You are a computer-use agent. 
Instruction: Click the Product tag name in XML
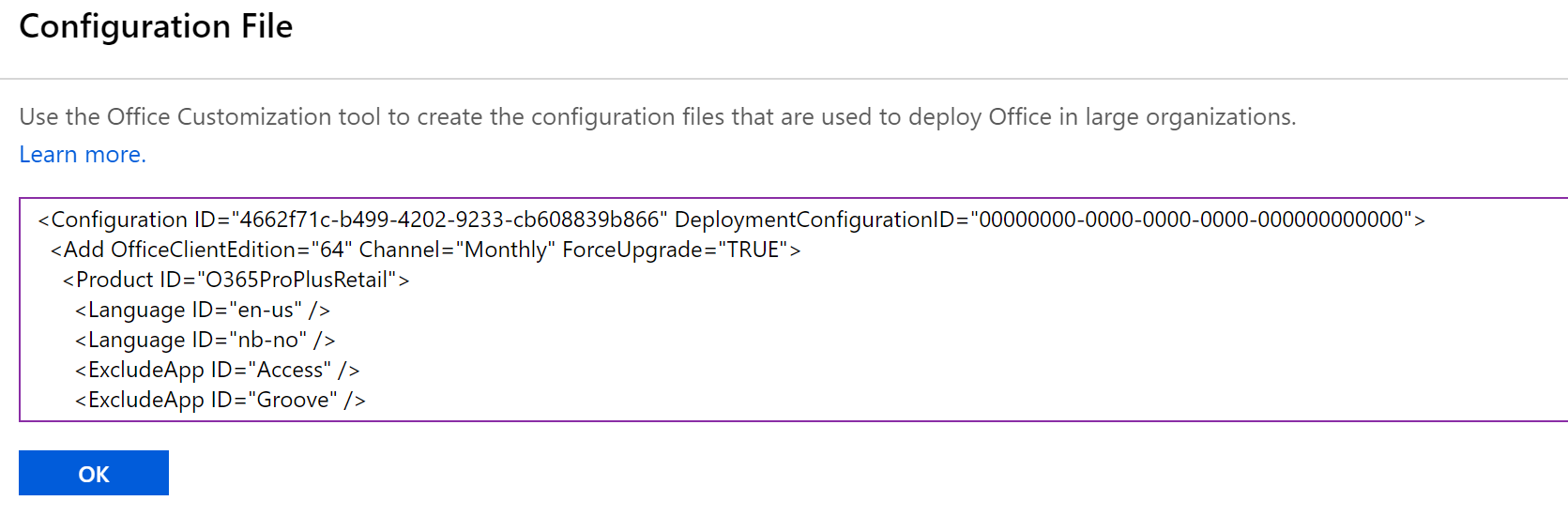[114, 280]
